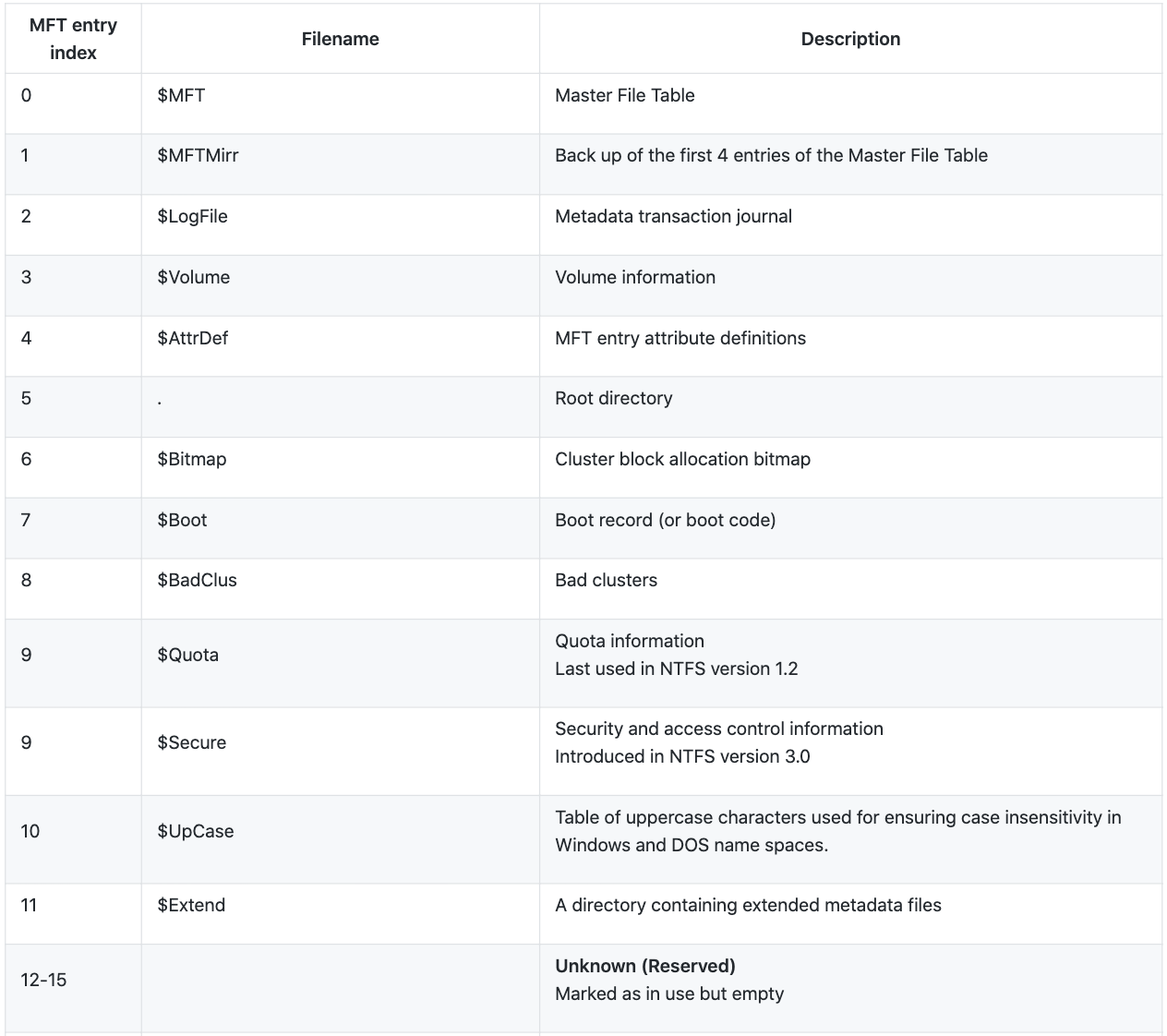Click the $Quota filename entry
1167x1036 pixels.
pyautogui.click(x=187, y=655)
